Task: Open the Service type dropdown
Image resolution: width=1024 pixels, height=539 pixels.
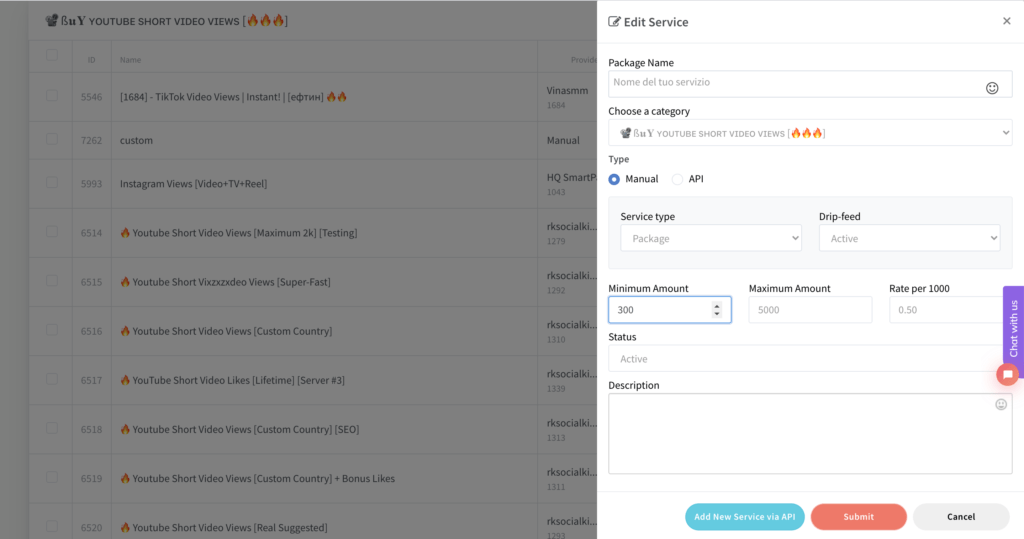Action: click(710, 238)
